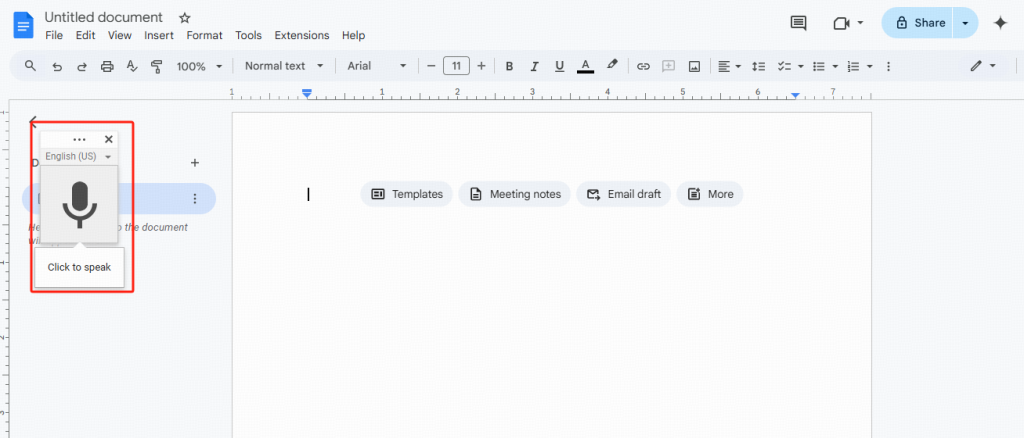Collapse the outline panel with back arrow

[x=33, y=121]
